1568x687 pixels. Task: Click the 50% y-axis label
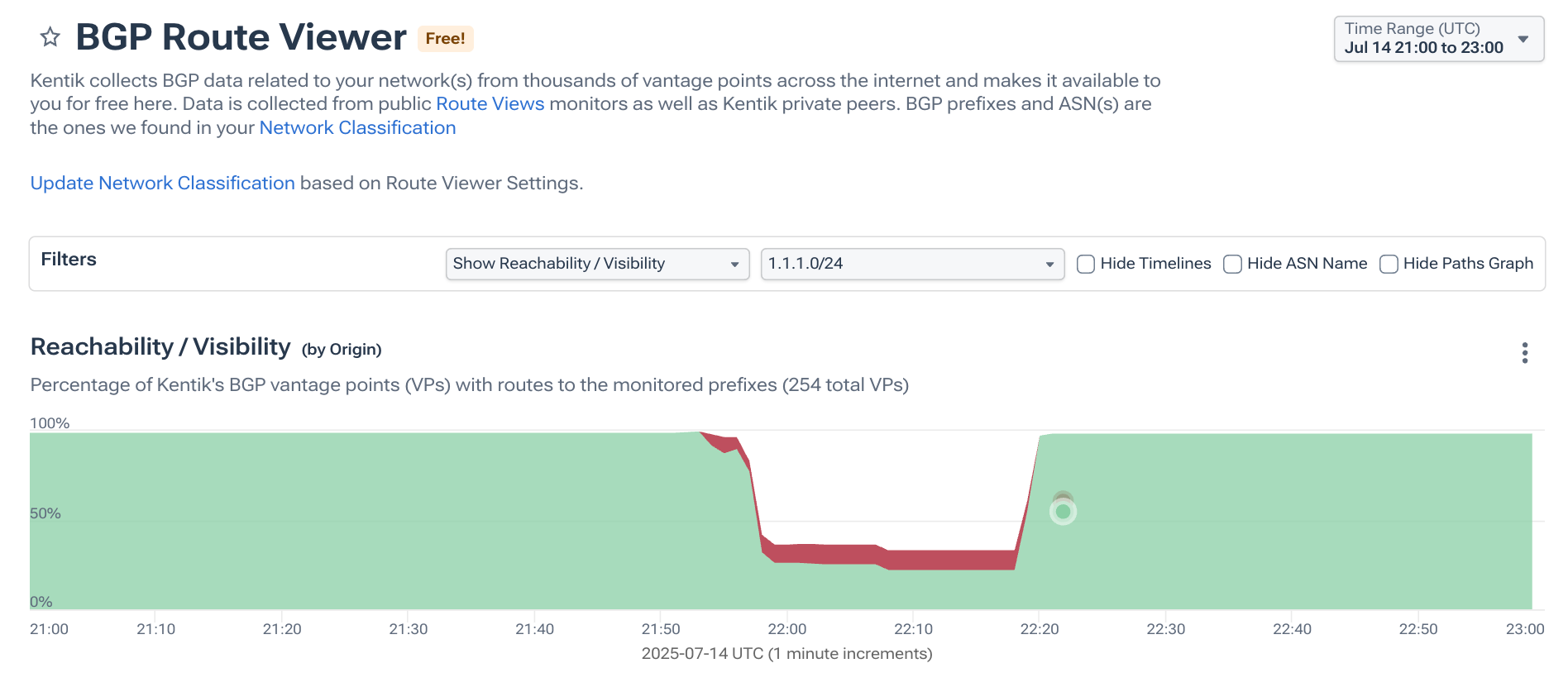[45, 513]
